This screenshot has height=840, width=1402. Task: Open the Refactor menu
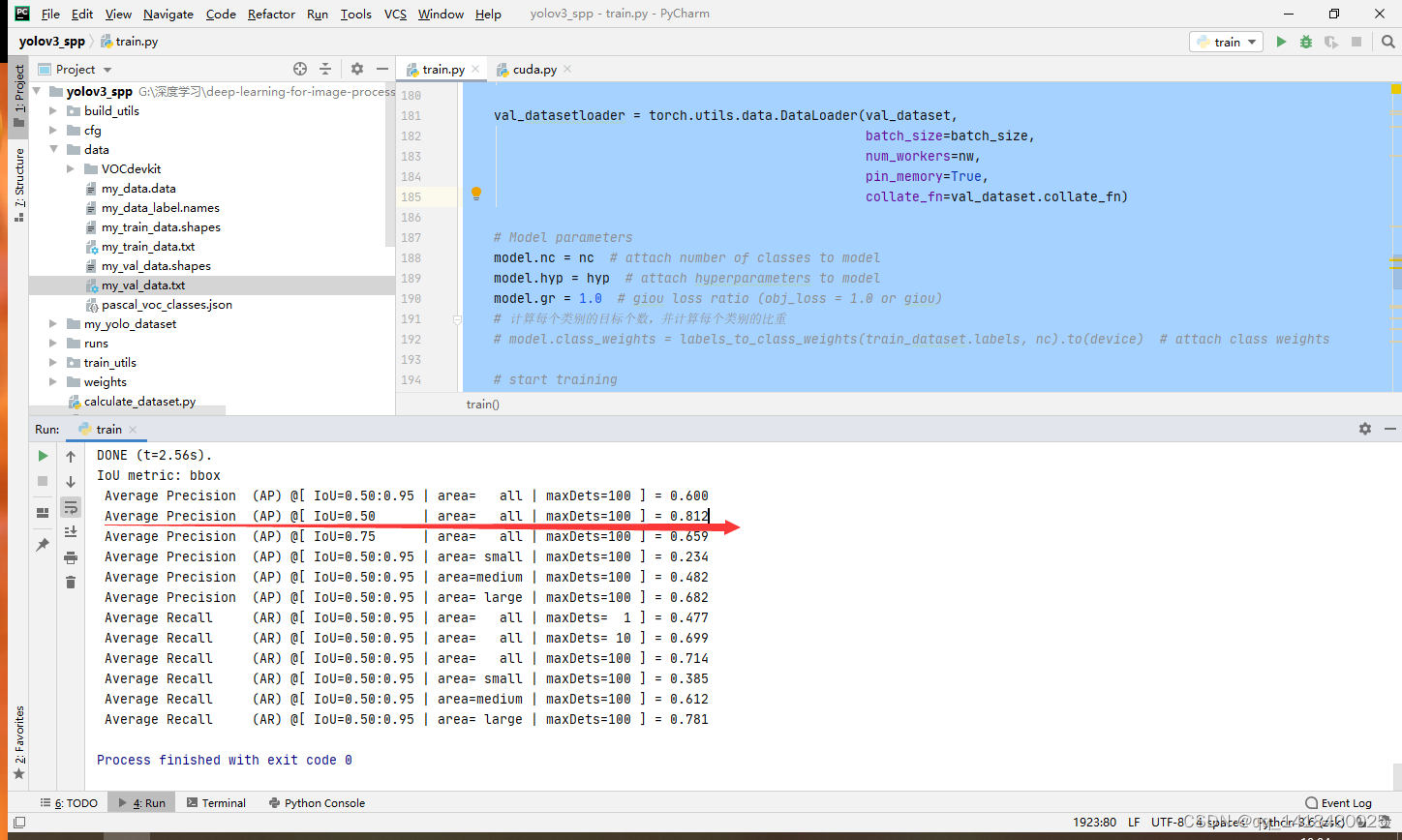(x=271, y=14)
